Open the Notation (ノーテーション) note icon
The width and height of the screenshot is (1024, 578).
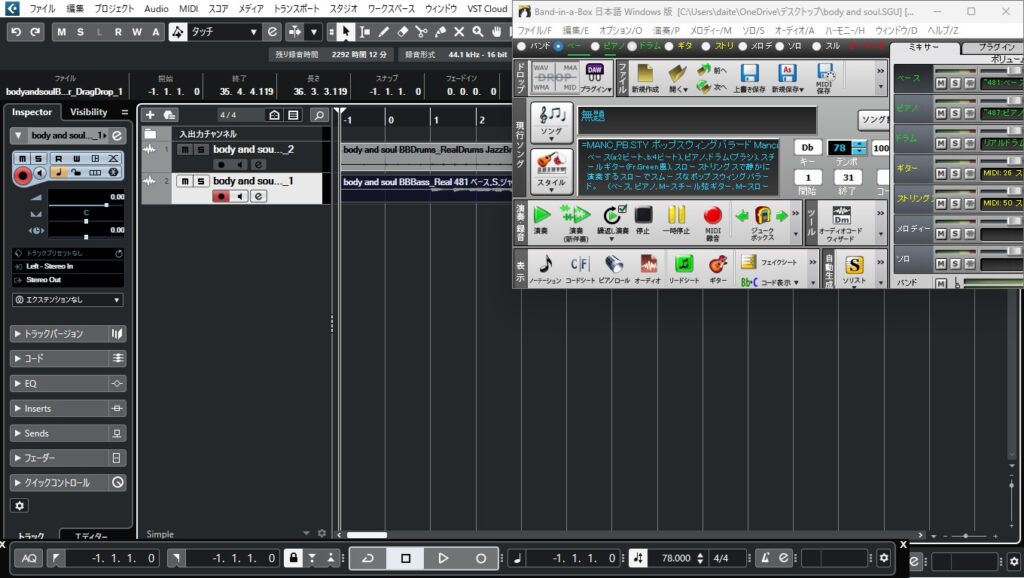pyautogui.click(x=545, y=268)
